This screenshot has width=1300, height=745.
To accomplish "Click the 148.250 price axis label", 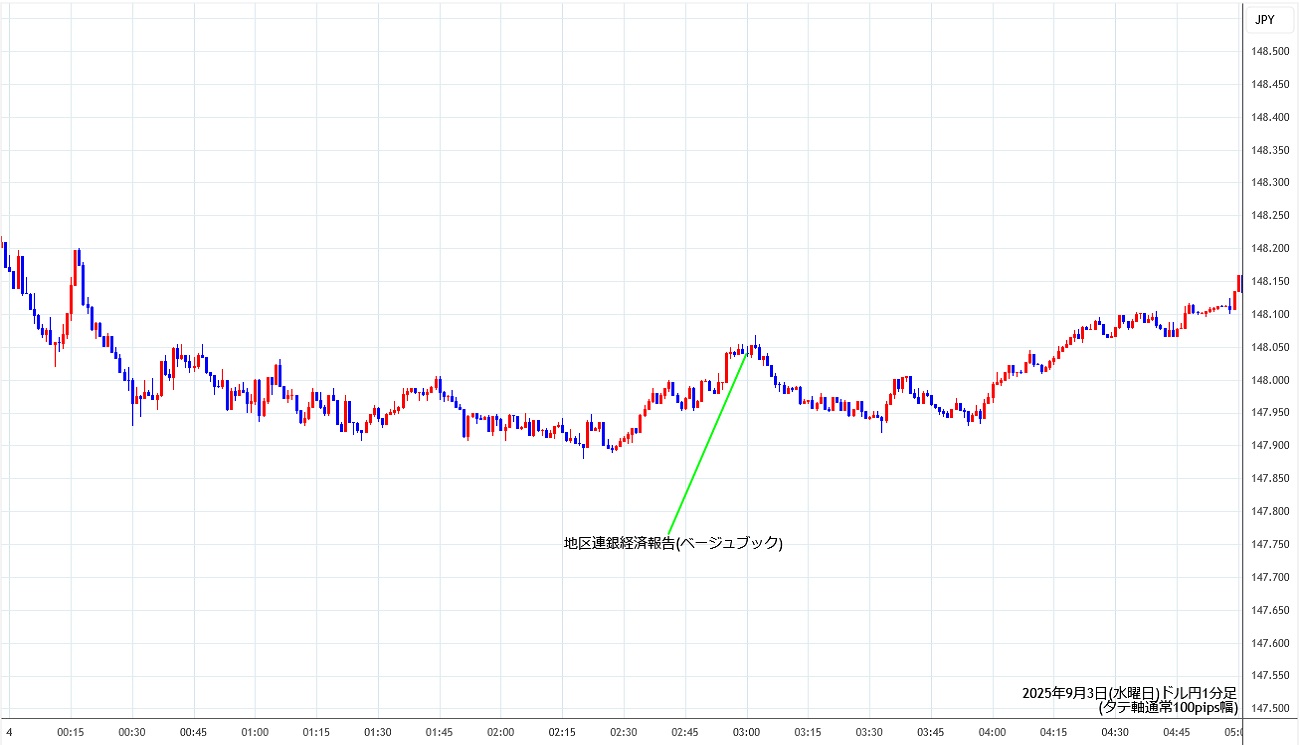I will tap(1270, 216).
